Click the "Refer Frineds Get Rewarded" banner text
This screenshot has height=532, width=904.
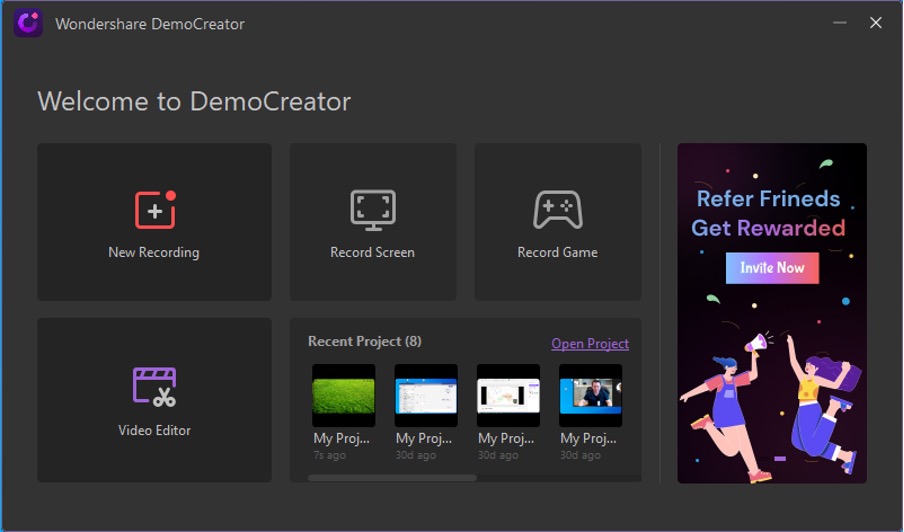(769, 213)
